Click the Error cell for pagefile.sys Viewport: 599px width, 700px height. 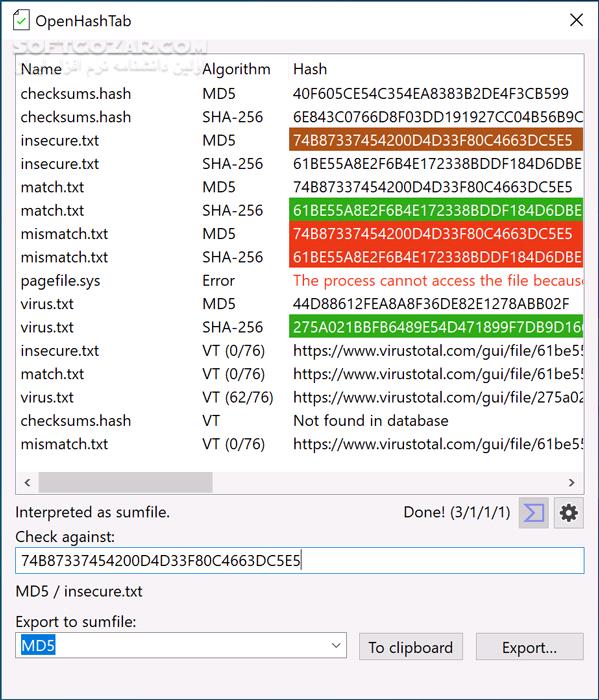point(218,280)
